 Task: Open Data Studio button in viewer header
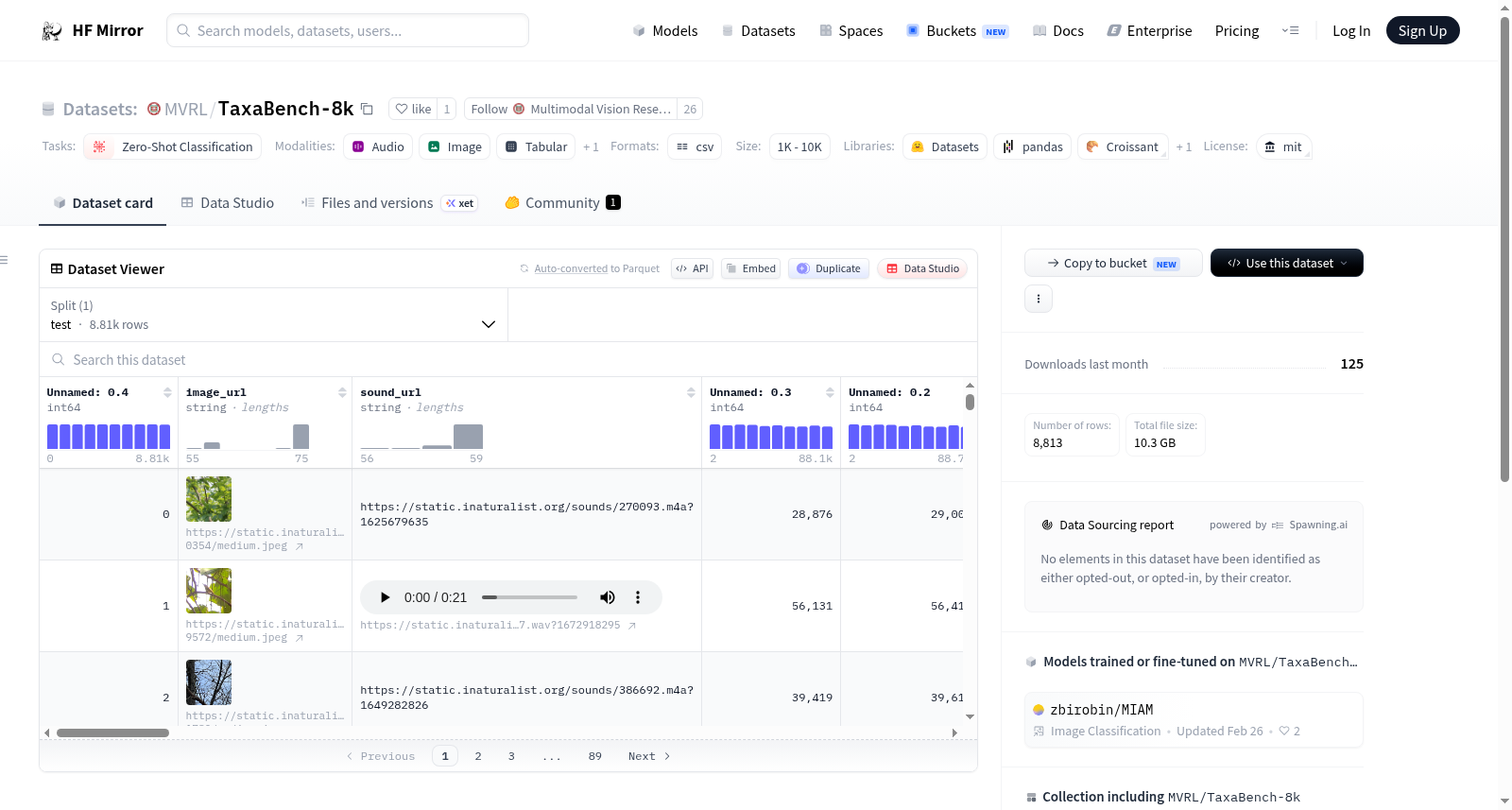[922, 268]
